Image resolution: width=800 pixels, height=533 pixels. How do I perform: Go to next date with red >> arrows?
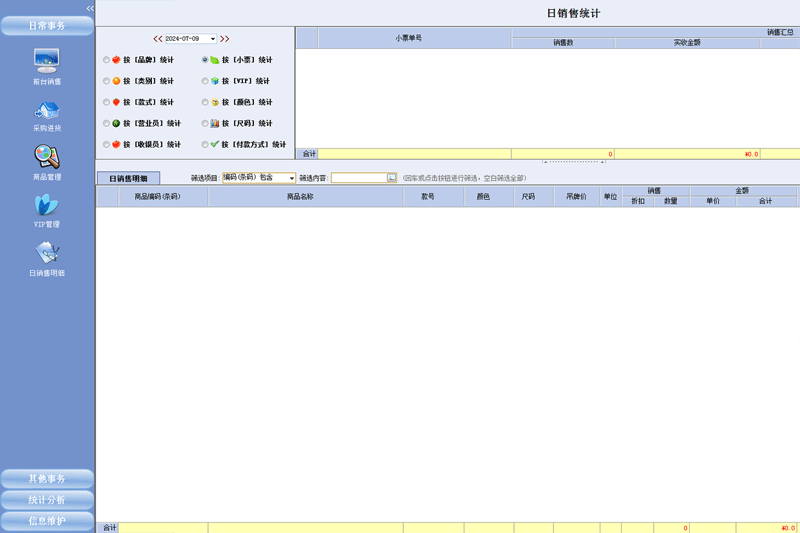[x=225, y=39]
